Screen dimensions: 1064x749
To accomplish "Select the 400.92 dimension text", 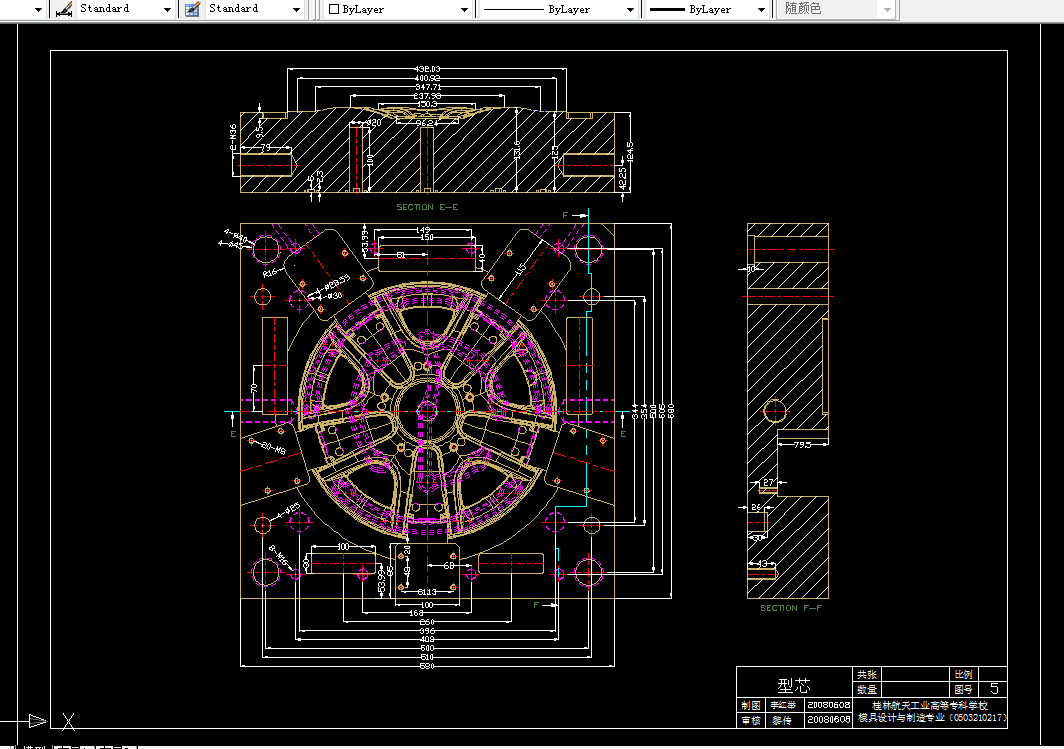I will [428, 78].
